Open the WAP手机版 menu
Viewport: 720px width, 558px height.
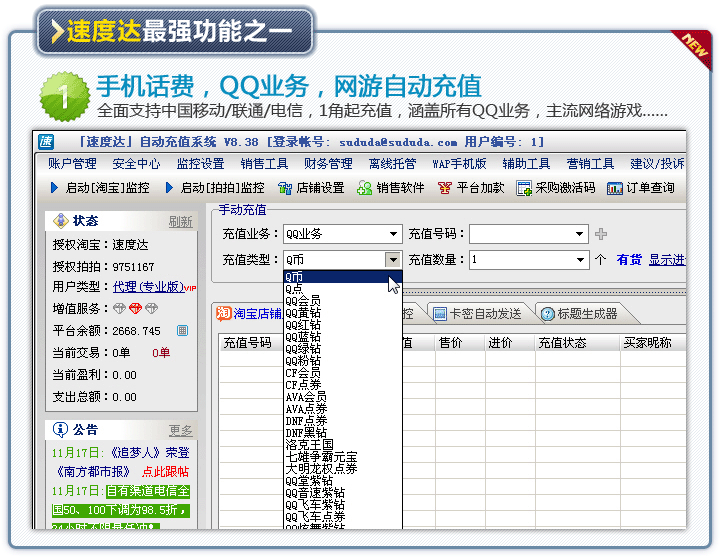tap(459, 163)
